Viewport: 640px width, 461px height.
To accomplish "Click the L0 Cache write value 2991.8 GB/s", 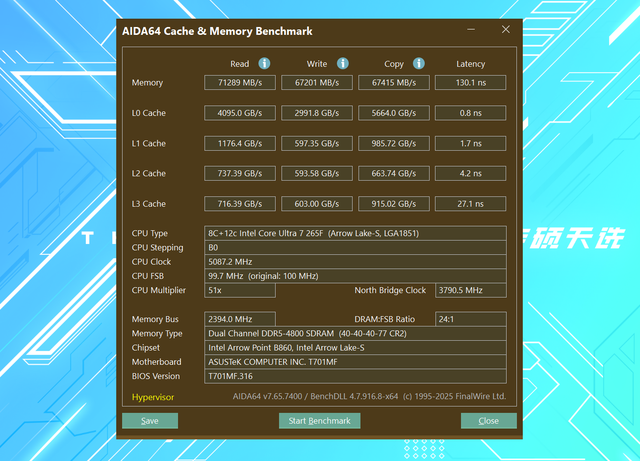I will 317,113.
